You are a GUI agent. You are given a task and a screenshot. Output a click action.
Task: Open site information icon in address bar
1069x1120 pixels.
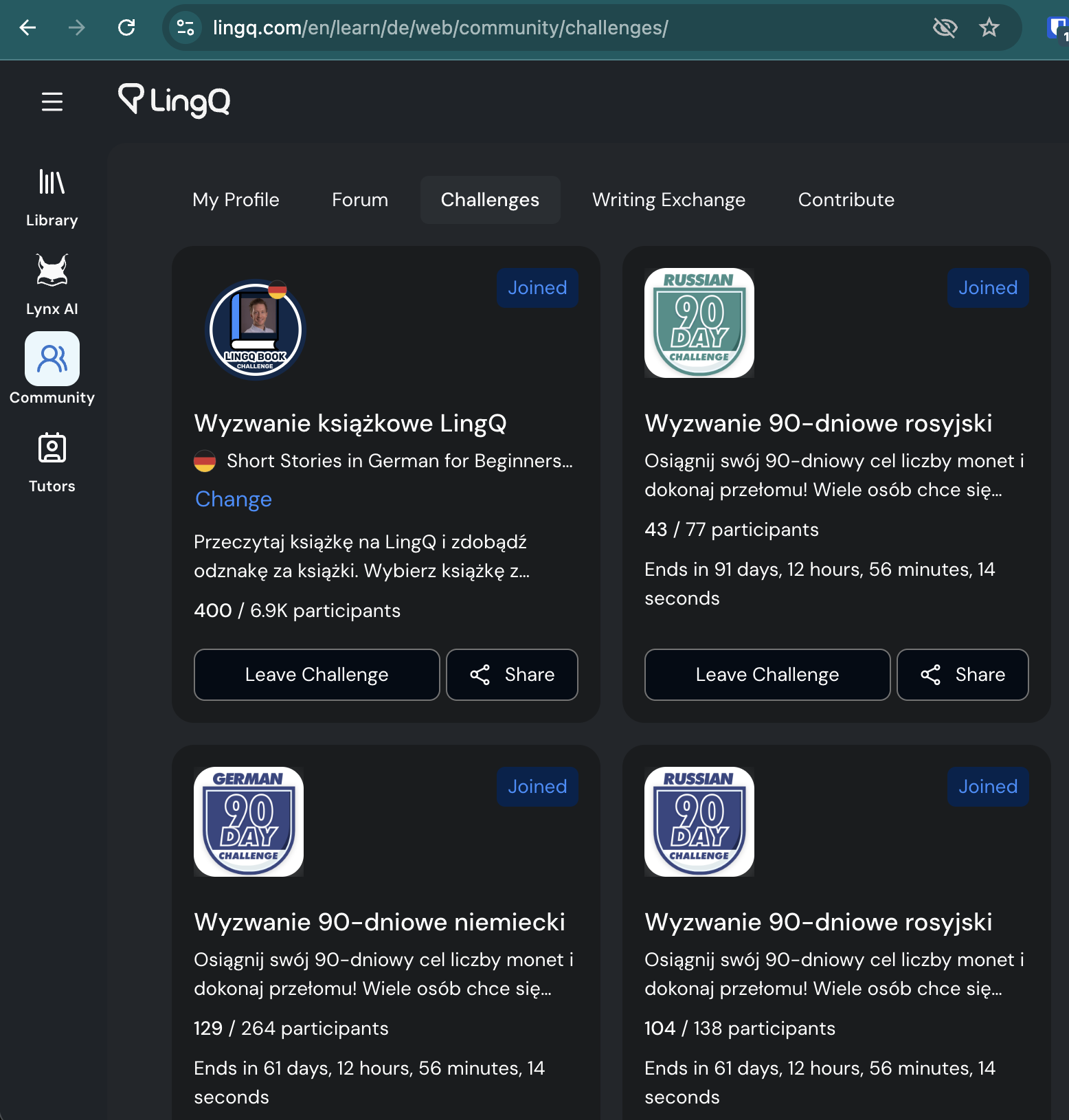click(x=185, y=27)
